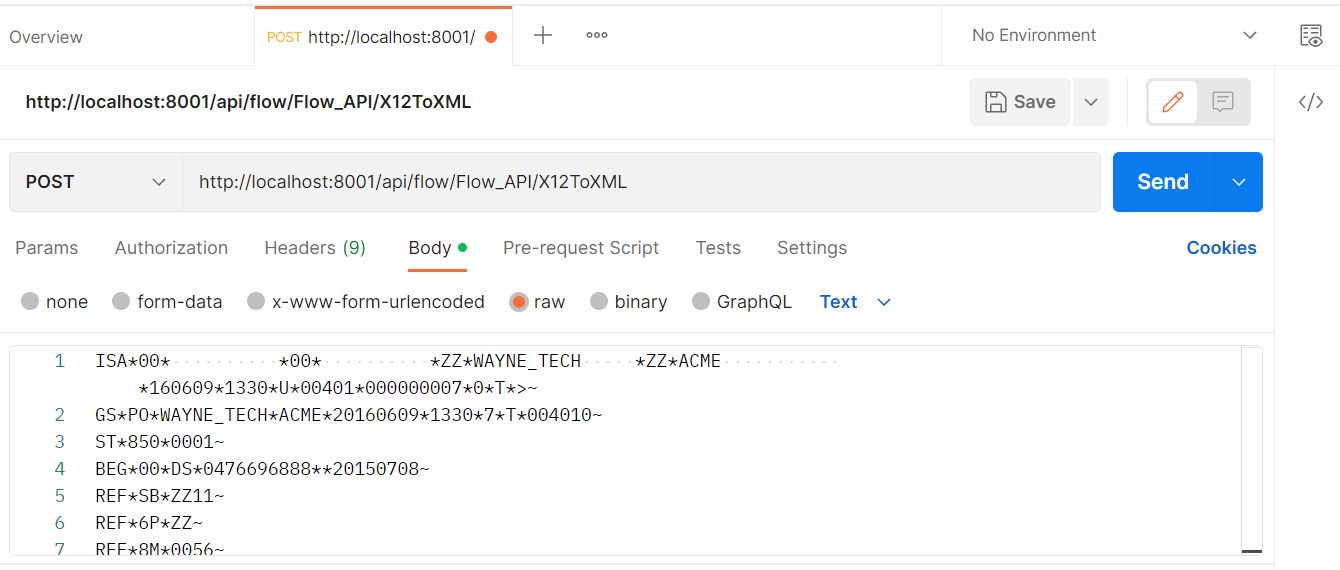Select the GraphQL body type
The image size is (1340, 570).
point(701,302)
